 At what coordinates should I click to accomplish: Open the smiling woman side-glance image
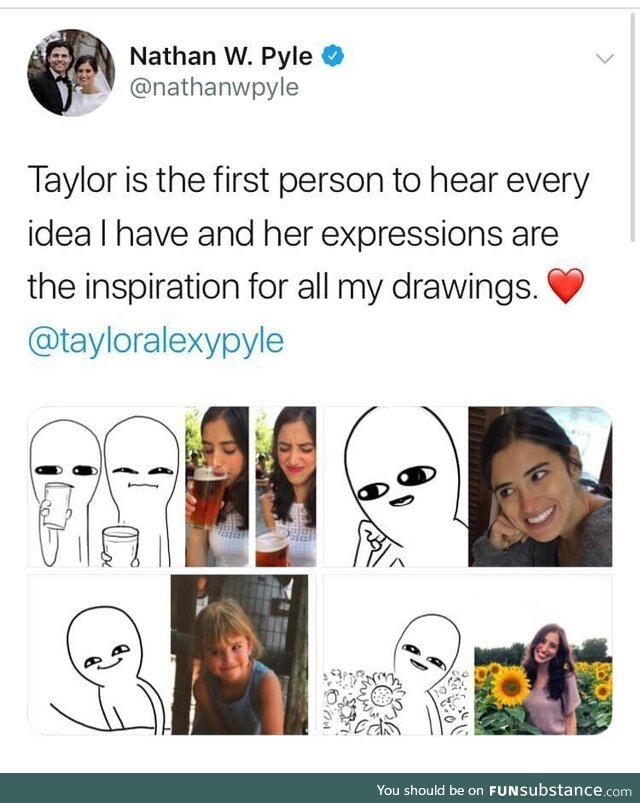tap(468, 487)
